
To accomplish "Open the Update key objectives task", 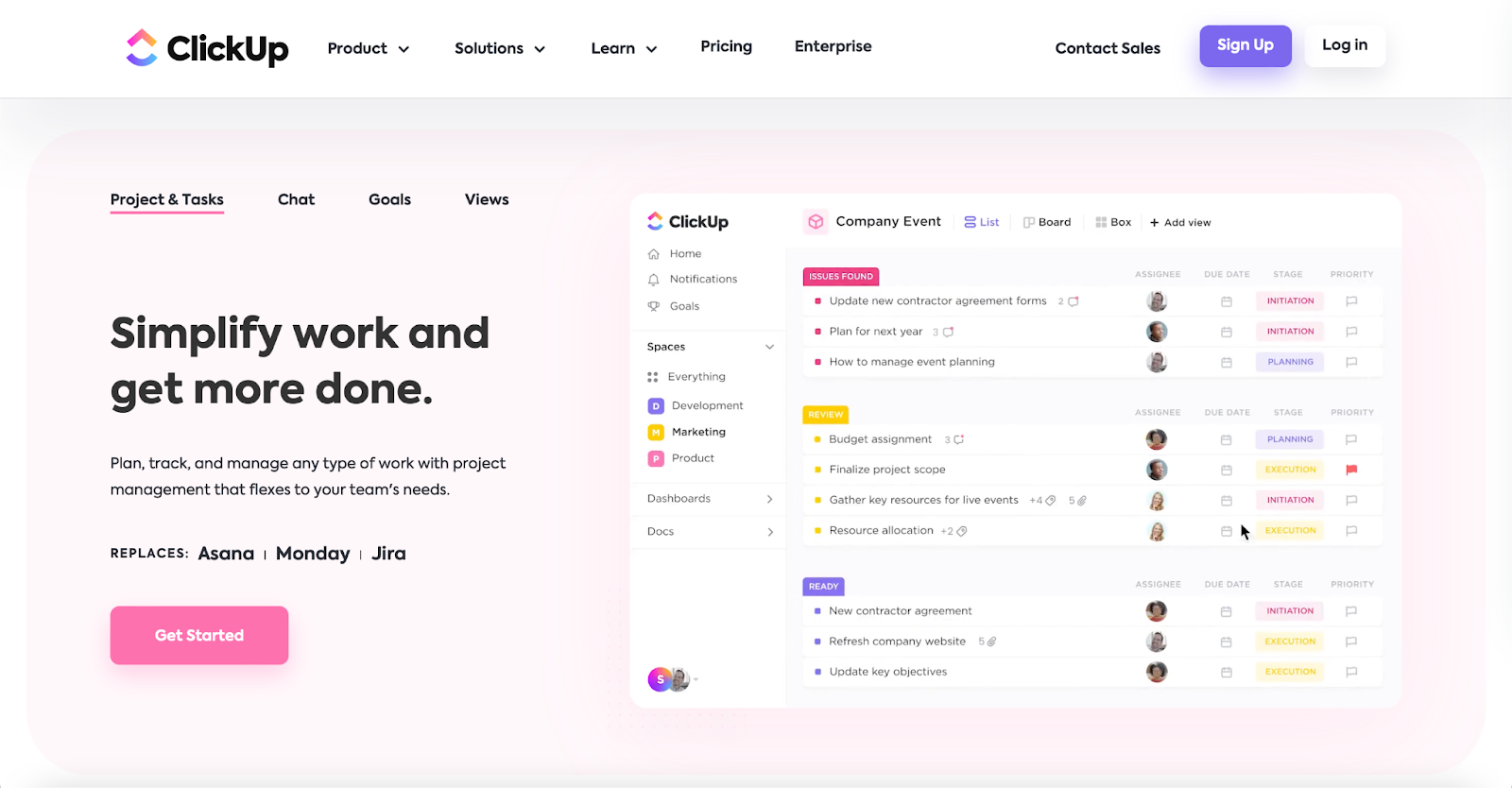I will pos(888,672).
